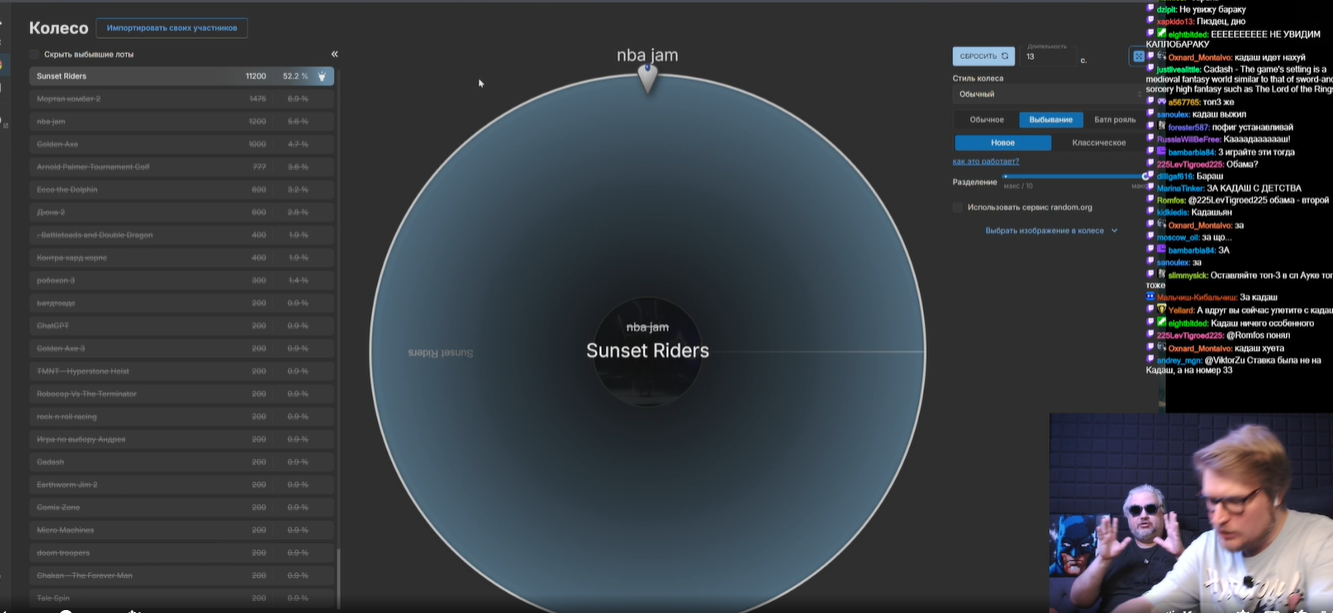Expand 'Выбрать изображение в колесе' section

tap(1051, 230)
